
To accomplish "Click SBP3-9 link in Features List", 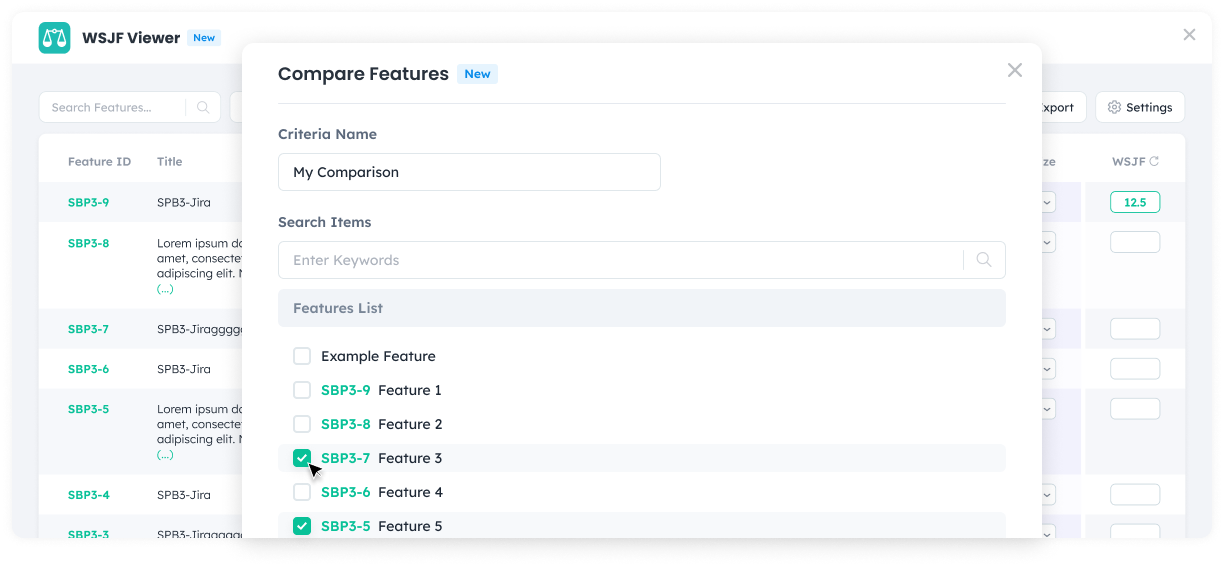I will click(x=345, y=390).
